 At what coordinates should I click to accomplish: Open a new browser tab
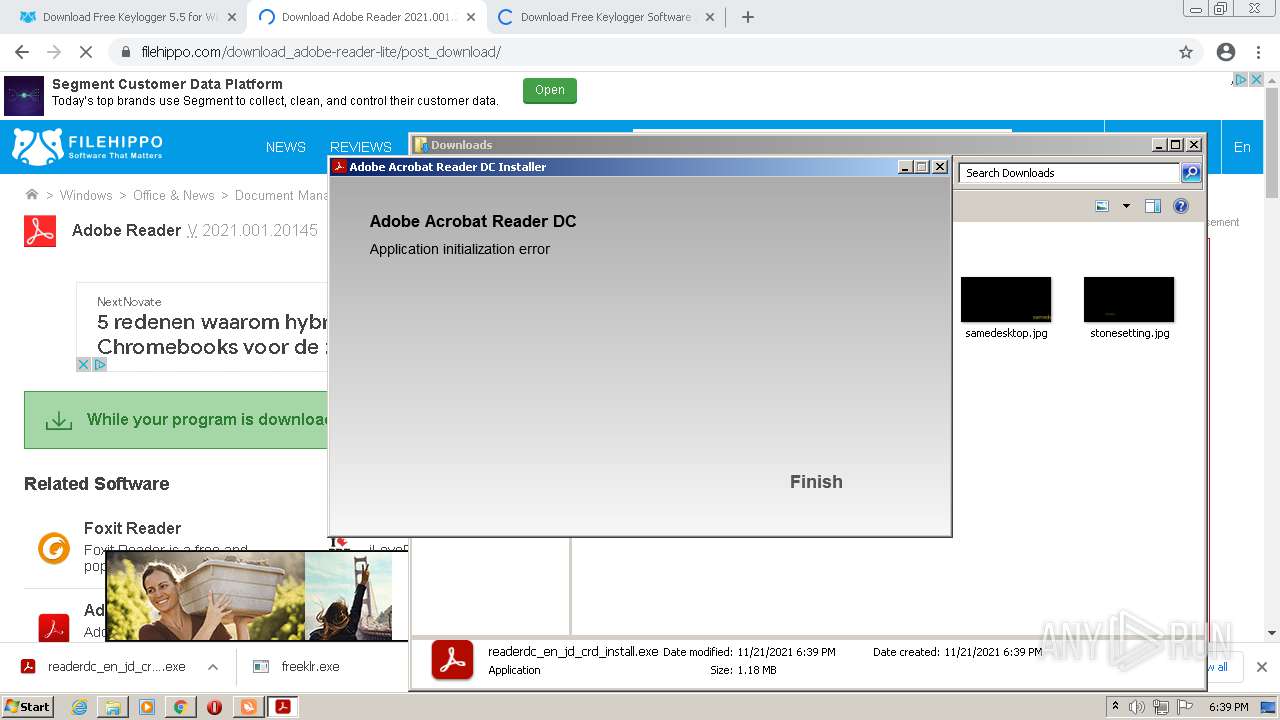[x=748, y=17]
